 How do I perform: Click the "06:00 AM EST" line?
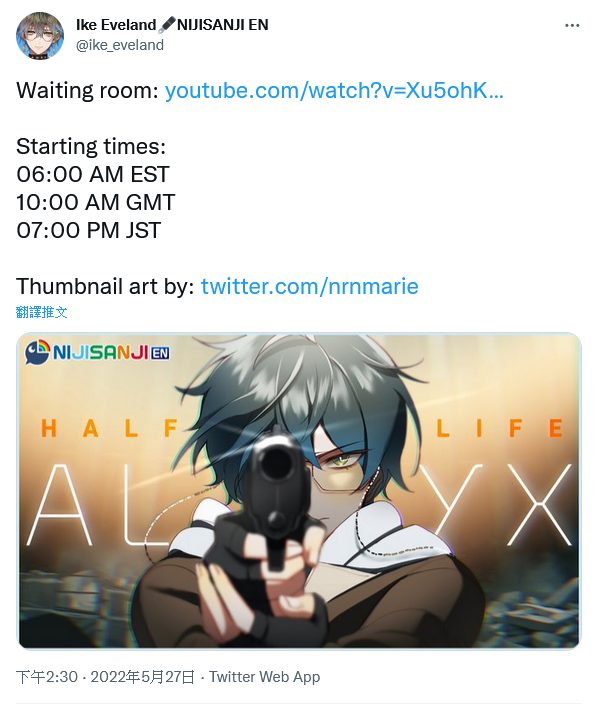coord(93,175)
